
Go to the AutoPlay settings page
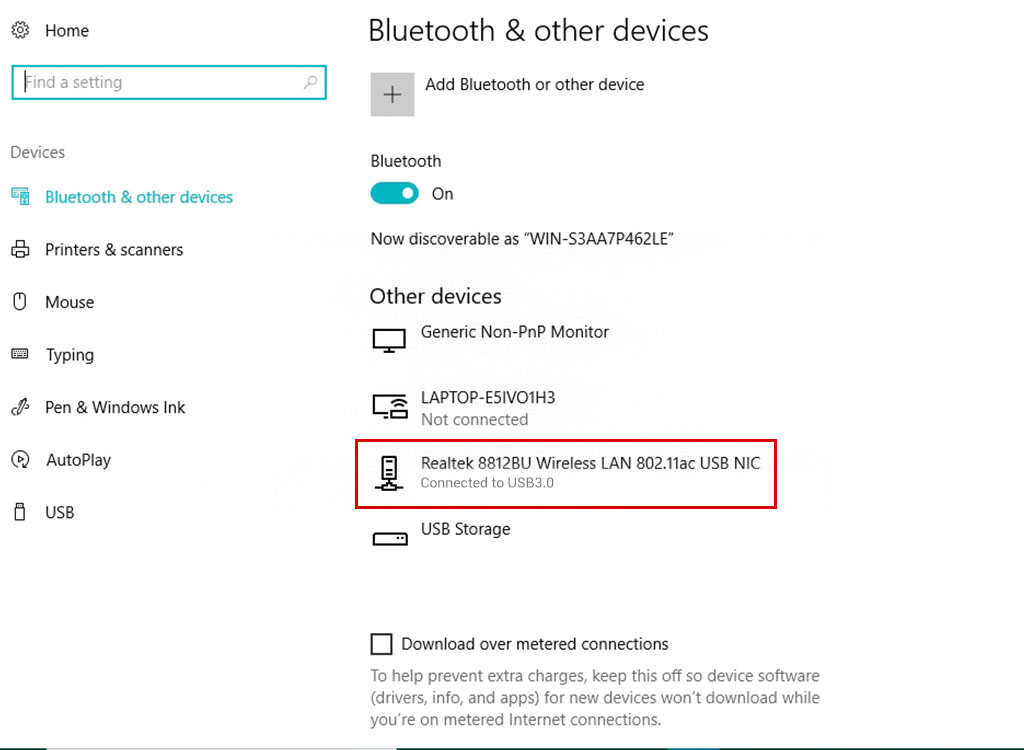coord(78,460)
